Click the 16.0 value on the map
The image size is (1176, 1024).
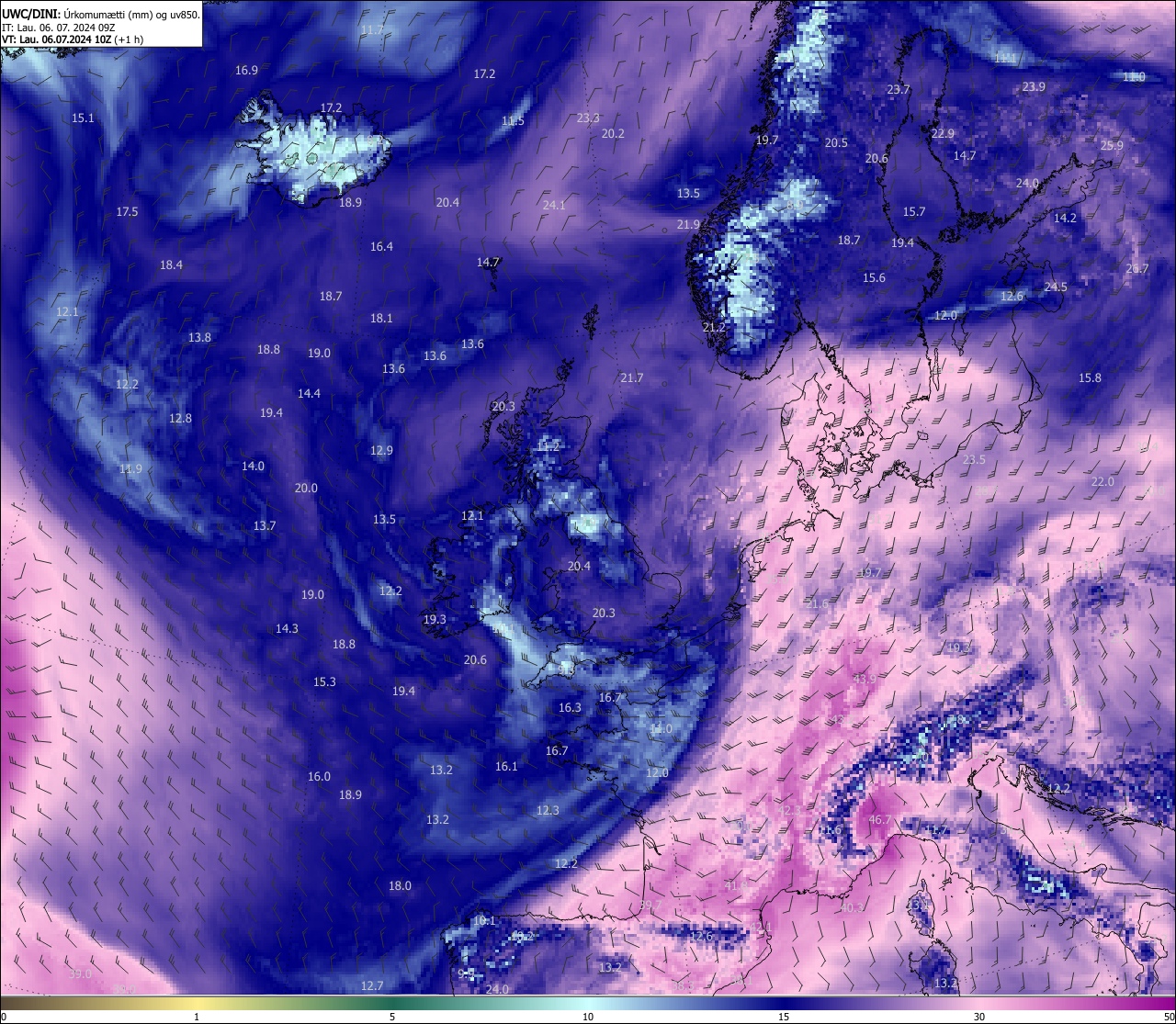[x=319, y=776]
